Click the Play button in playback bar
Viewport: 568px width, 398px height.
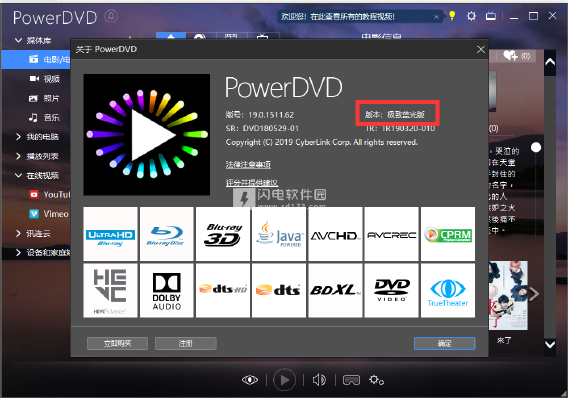(x=284, y=380)
